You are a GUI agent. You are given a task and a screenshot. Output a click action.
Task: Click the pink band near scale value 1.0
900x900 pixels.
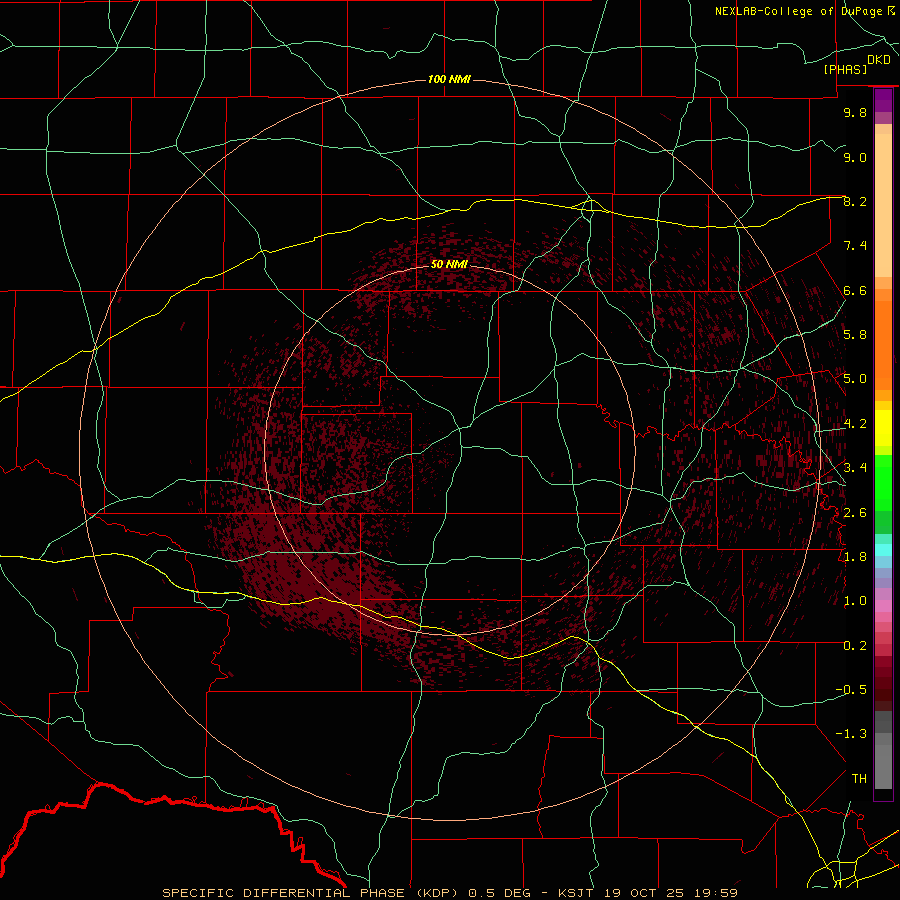(x=883, y=606)
